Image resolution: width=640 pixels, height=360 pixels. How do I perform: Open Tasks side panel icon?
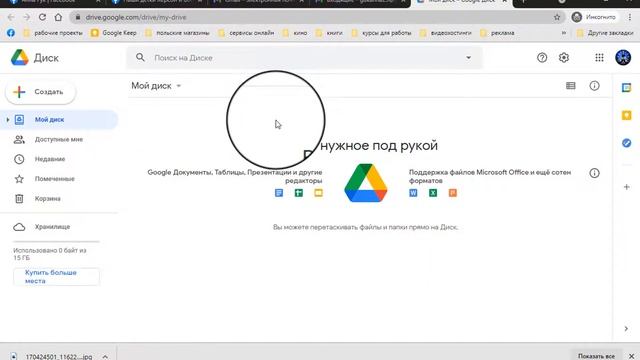626,143
